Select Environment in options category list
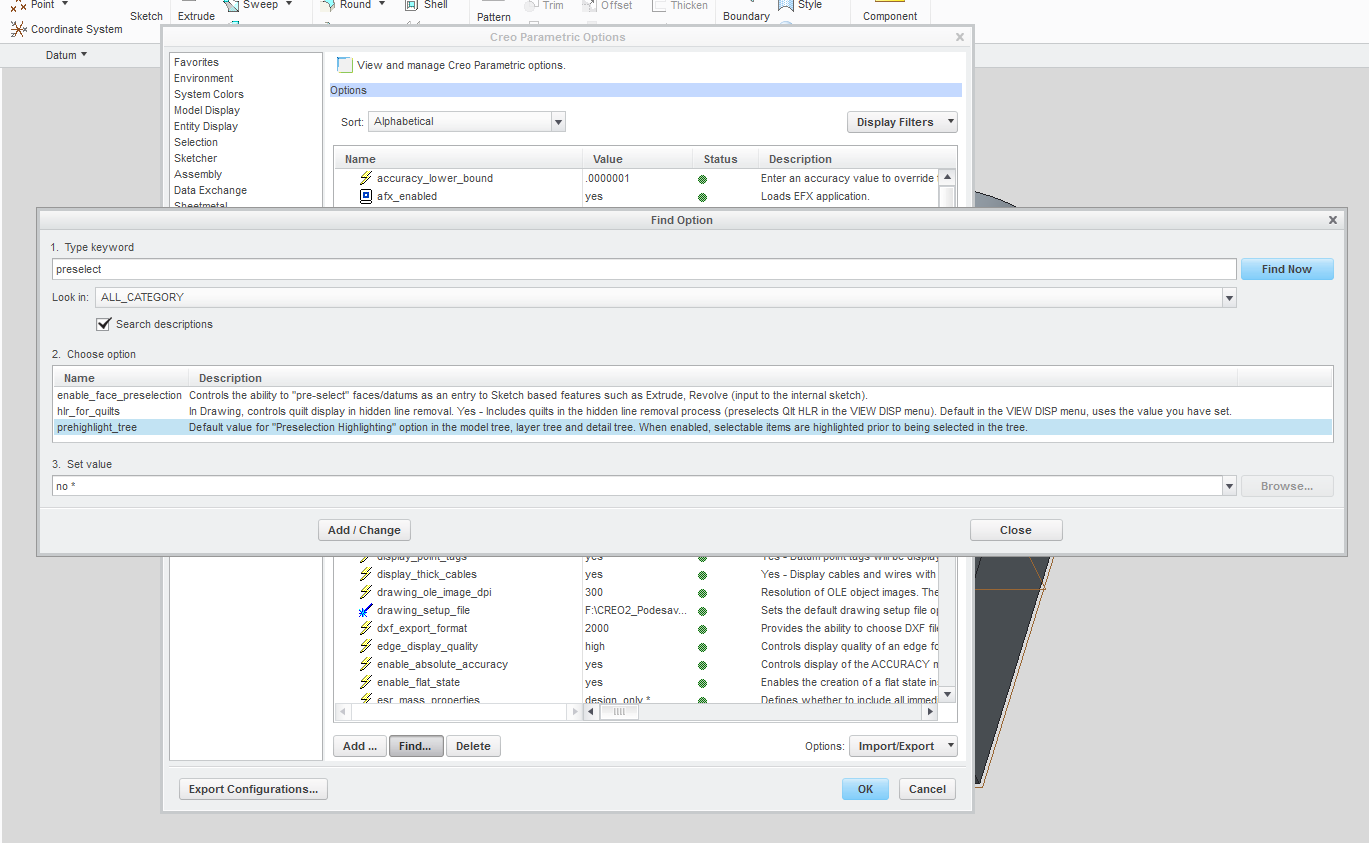 (x=203, y=78)
